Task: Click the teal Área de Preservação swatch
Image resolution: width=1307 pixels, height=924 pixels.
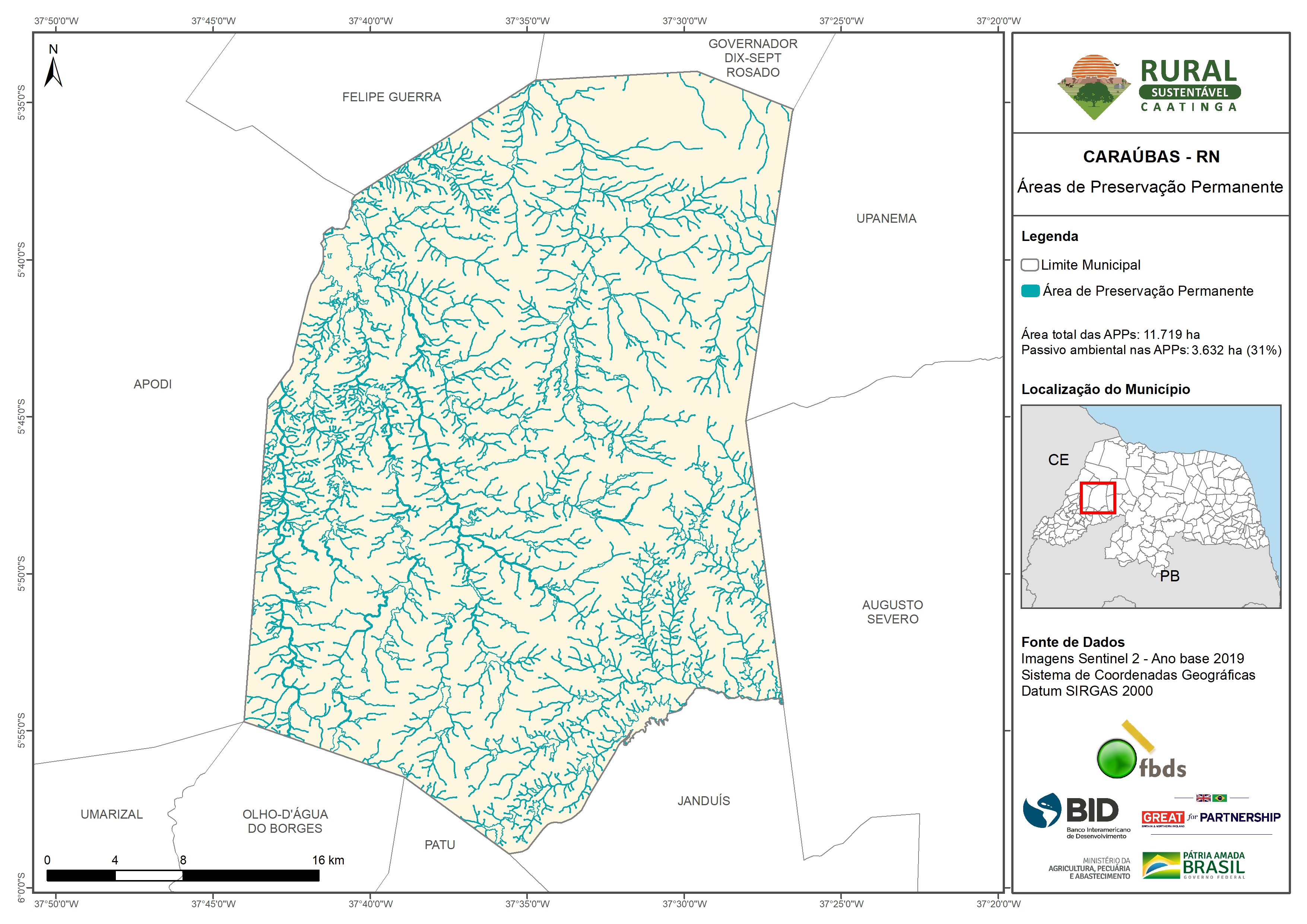Action: click(1030, 291)
